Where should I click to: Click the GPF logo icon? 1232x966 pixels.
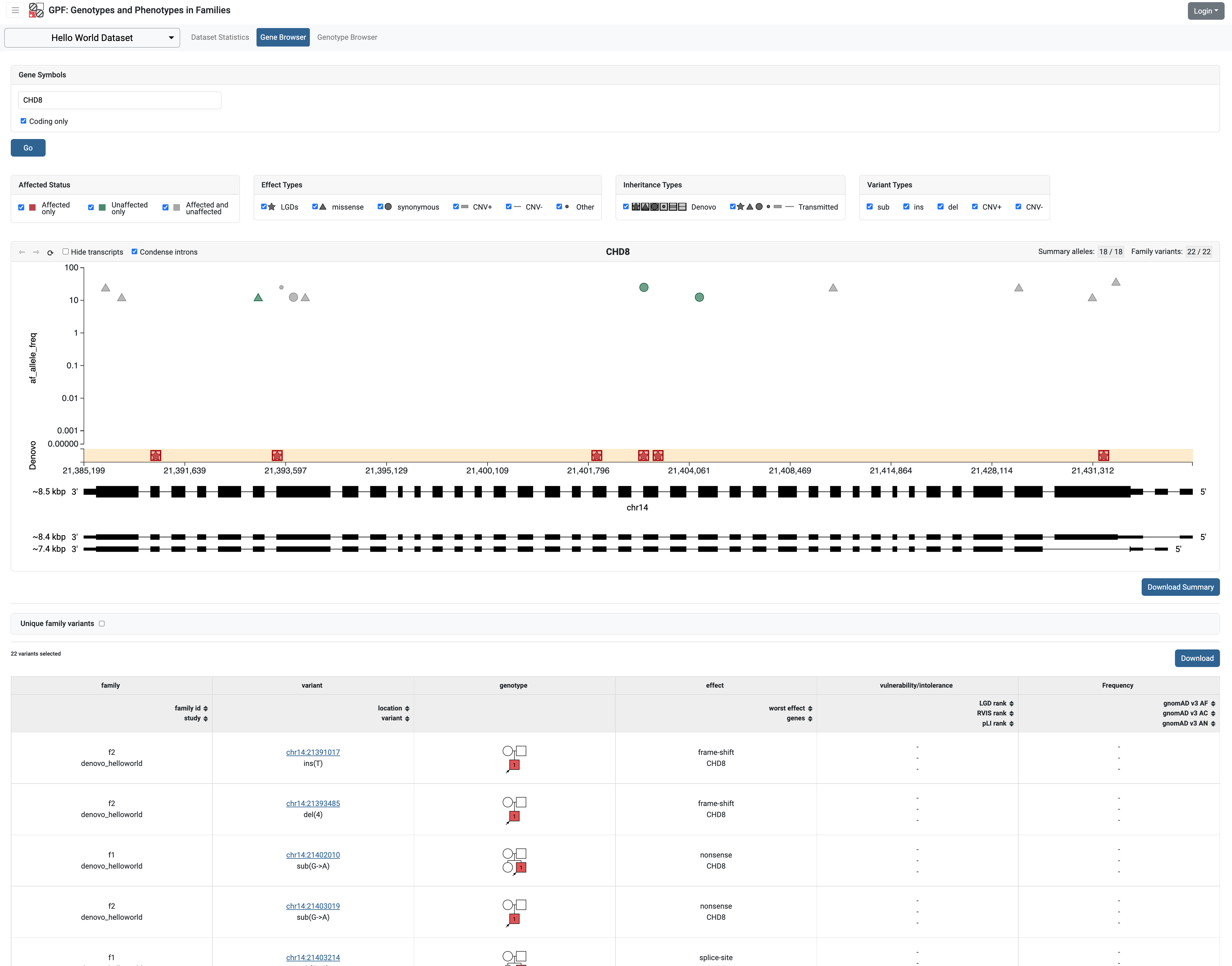coord(36,10)
